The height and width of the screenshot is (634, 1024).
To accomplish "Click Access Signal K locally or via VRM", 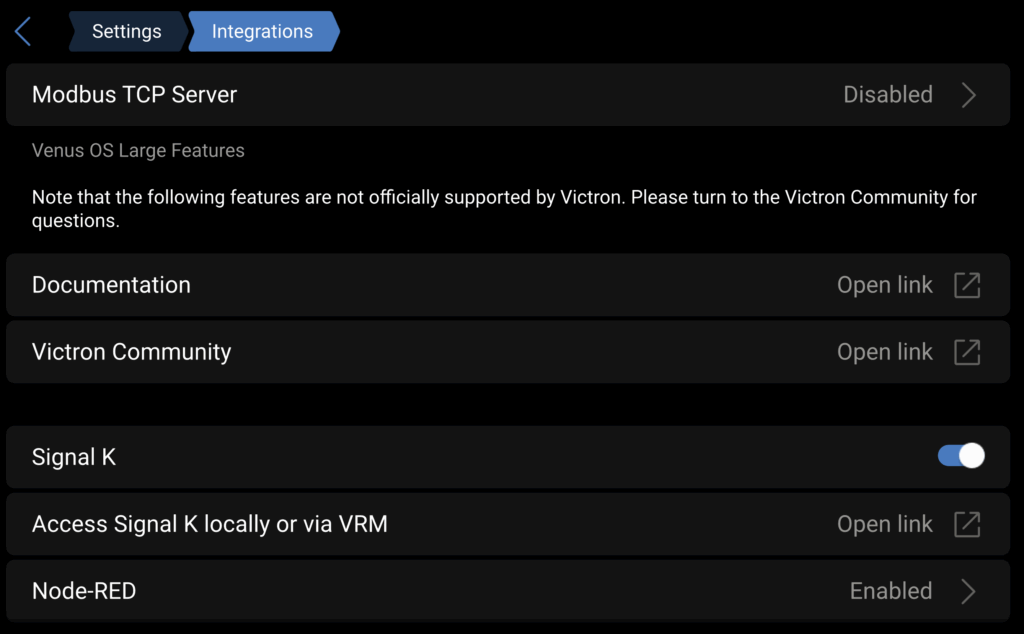I will click(x=209, y=524).
